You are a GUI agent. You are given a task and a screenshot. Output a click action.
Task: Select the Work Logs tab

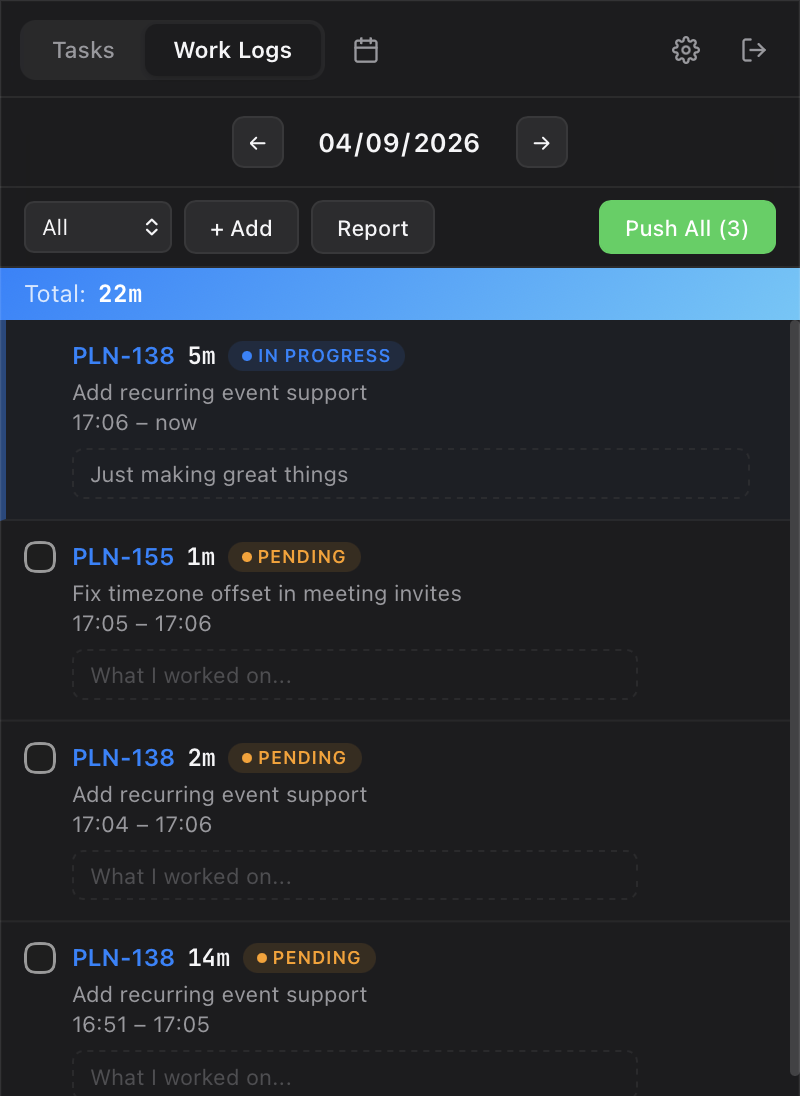[x=233, y=50]
